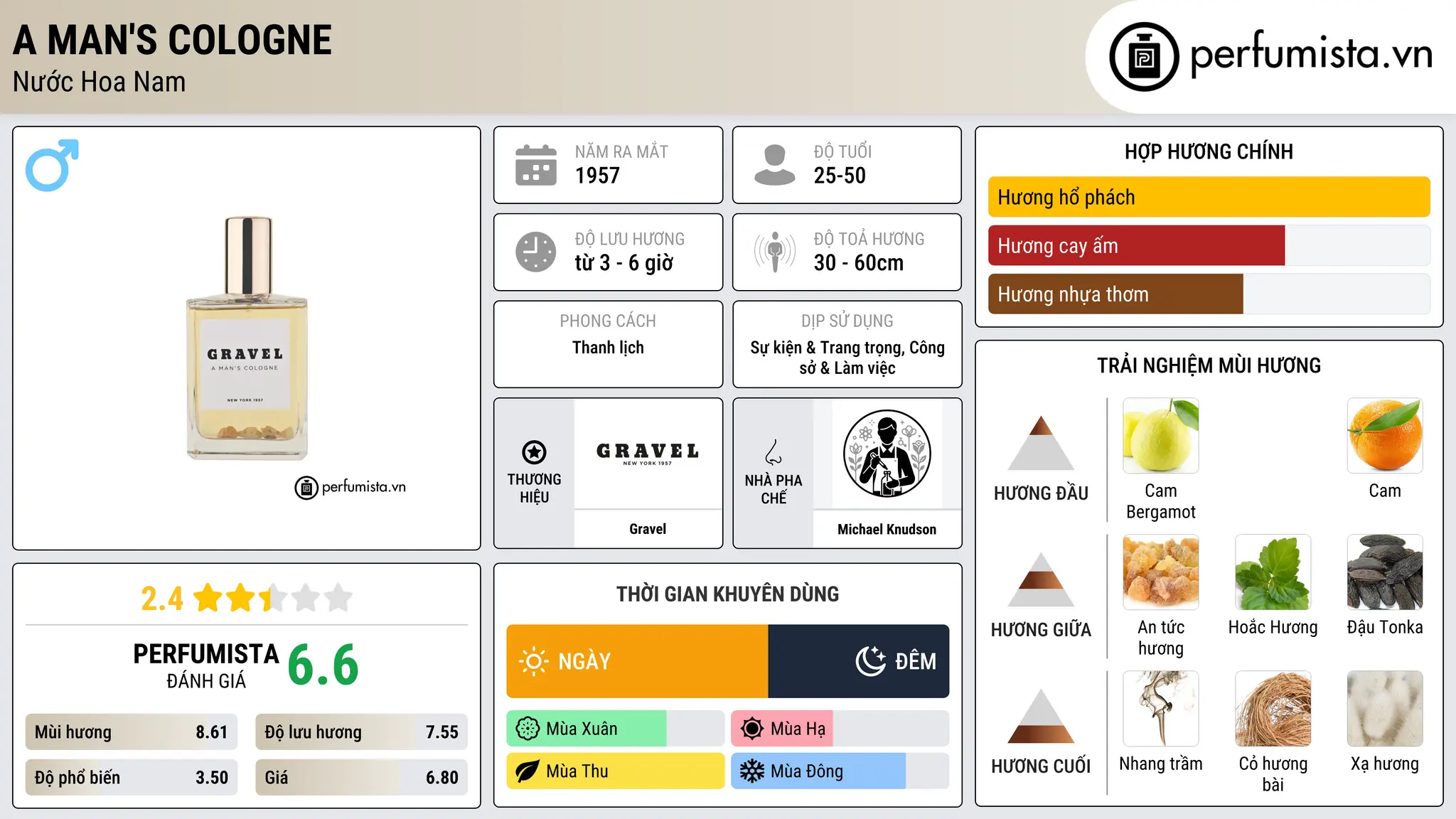Click the Nước Hoa Nam subtitle
Screen dimensions: 1456x819
point(100,82)
